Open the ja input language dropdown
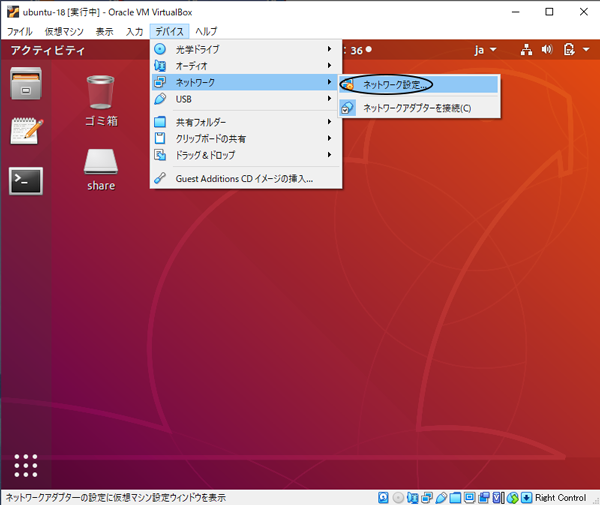The width and height of the screenshot is (600, 505). 485,50
